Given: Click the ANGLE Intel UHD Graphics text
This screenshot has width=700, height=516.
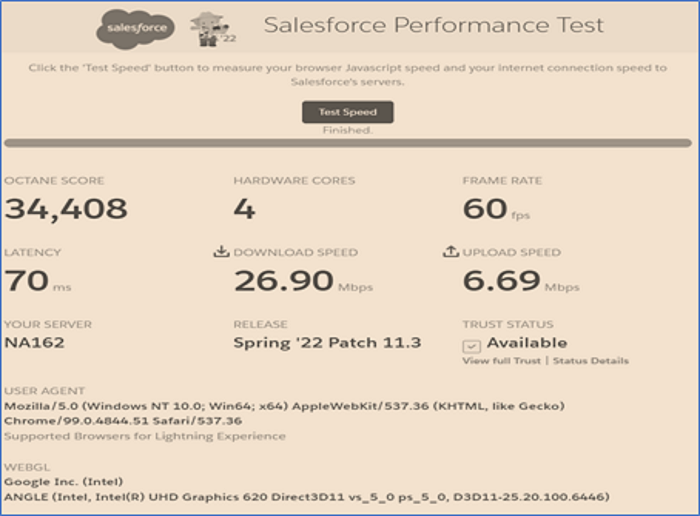Looking at the screenshot, I should tap(307, 497).
